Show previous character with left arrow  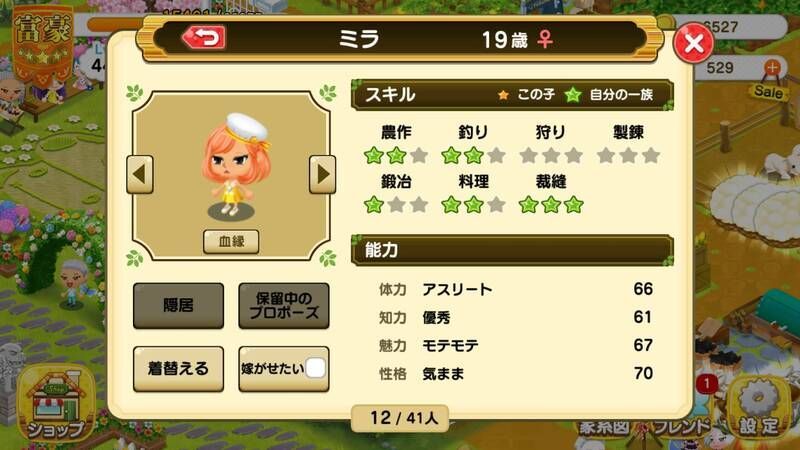[140, 174]
